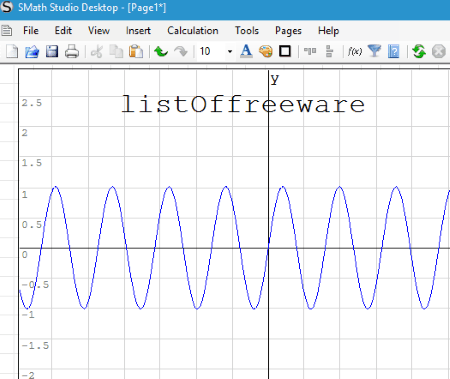Click the Copy icon in the toolbar
450x379 pixels.
[116, 52]
